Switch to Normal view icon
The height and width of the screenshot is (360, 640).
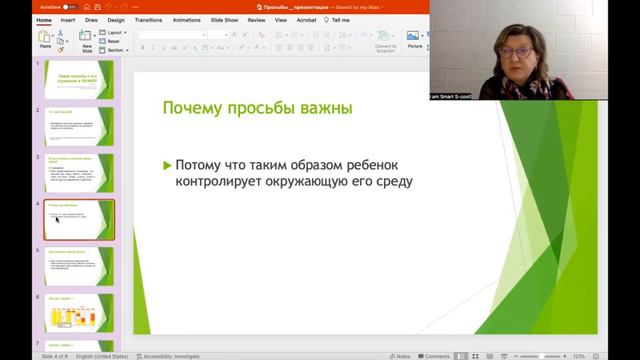click(x=460, y=356)
